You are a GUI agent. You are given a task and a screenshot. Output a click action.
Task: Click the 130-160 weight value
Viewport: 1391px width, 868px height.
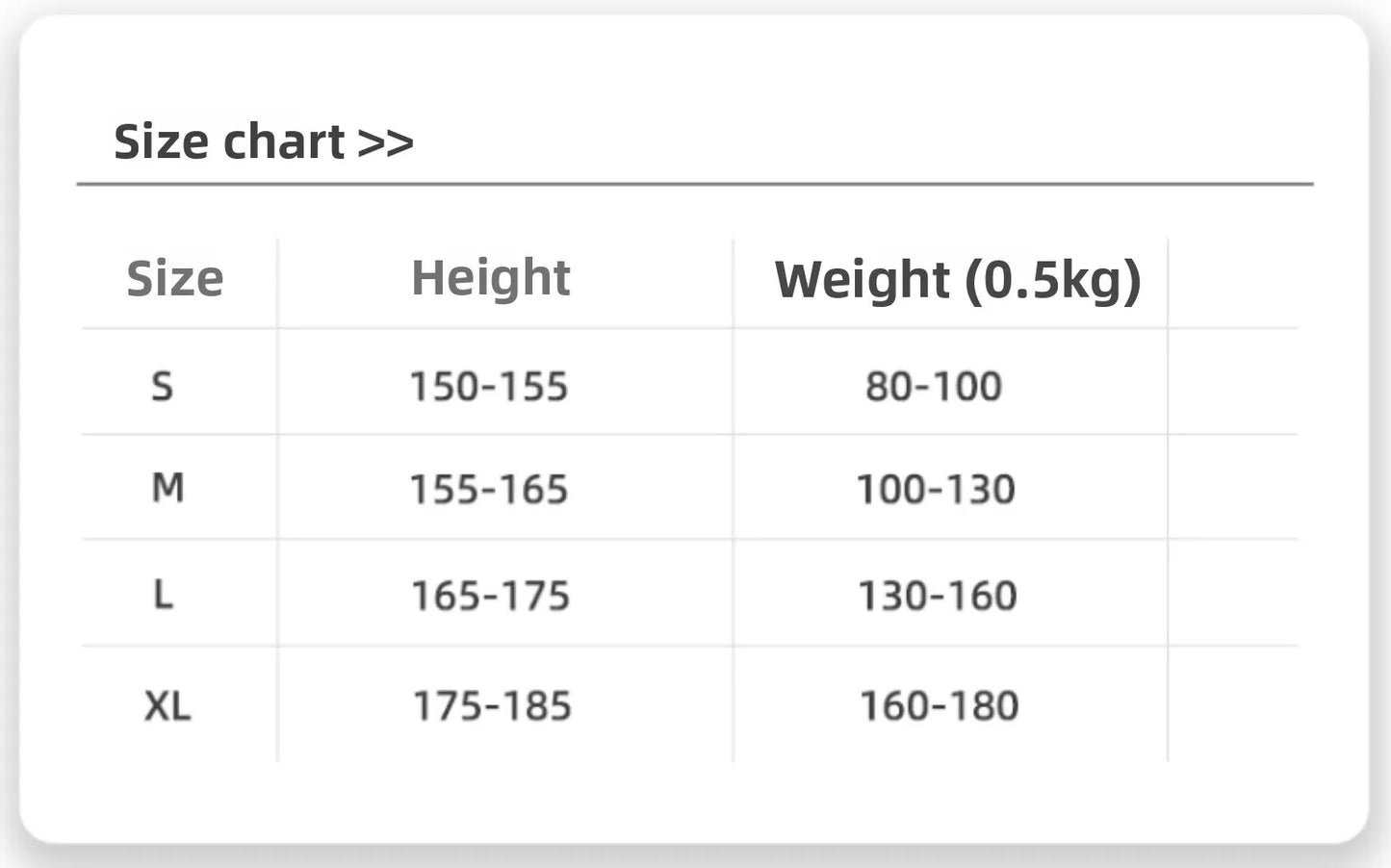tap(939, 596)
